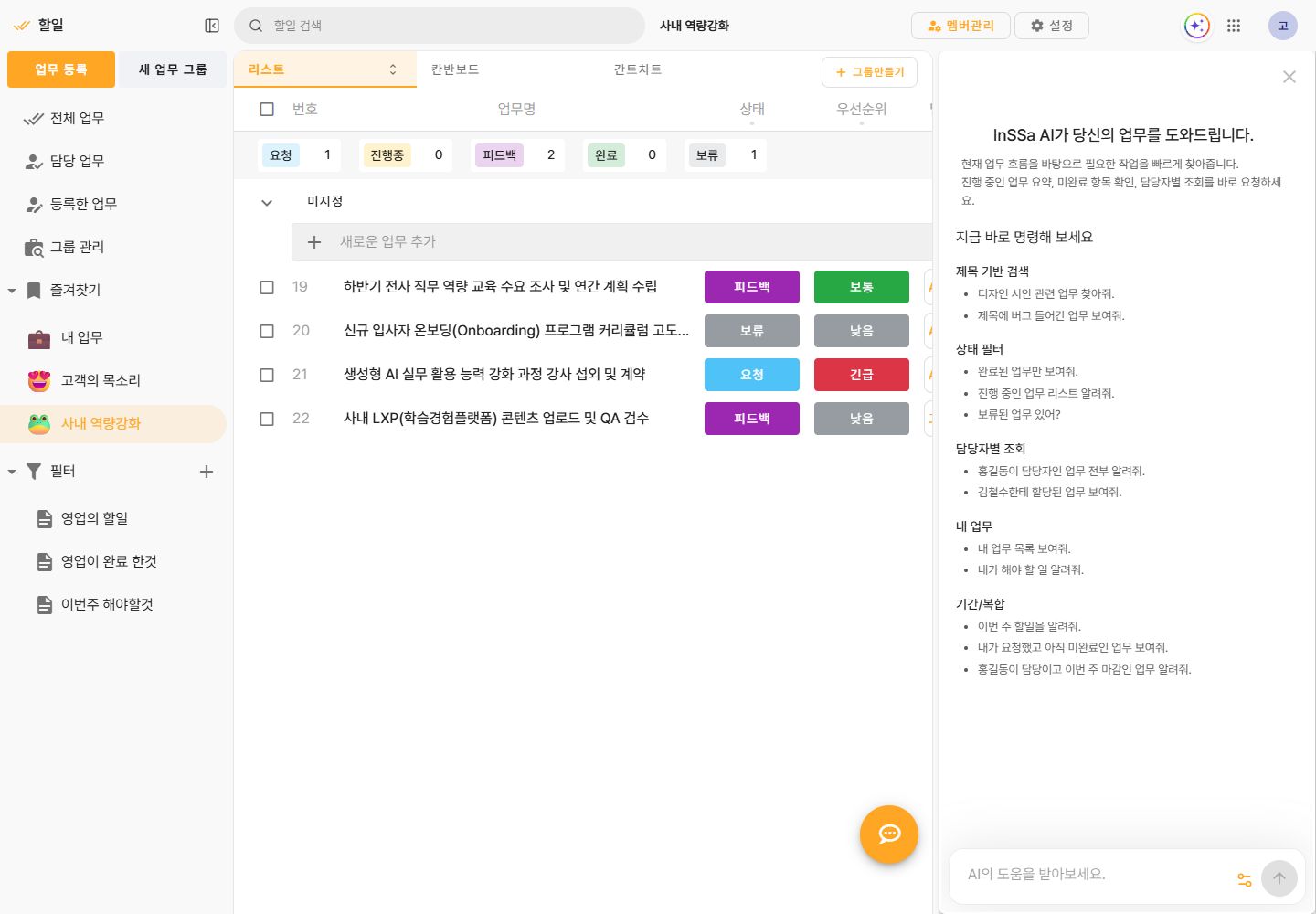Check the checkbox for task 21

pos(267,375)
